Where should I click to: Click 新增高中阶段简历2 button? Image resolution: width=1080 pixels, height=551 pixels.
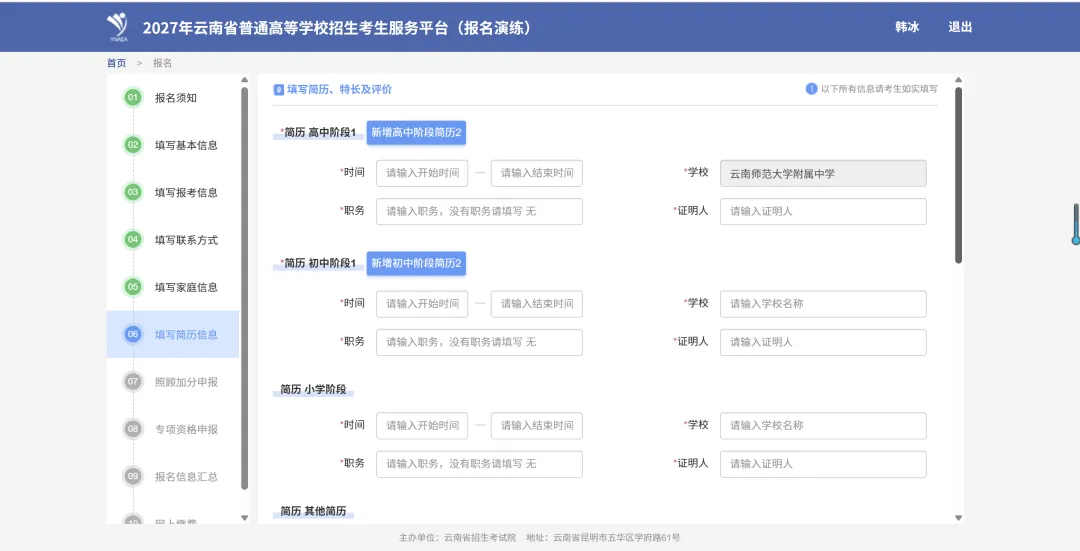[416, 132]
